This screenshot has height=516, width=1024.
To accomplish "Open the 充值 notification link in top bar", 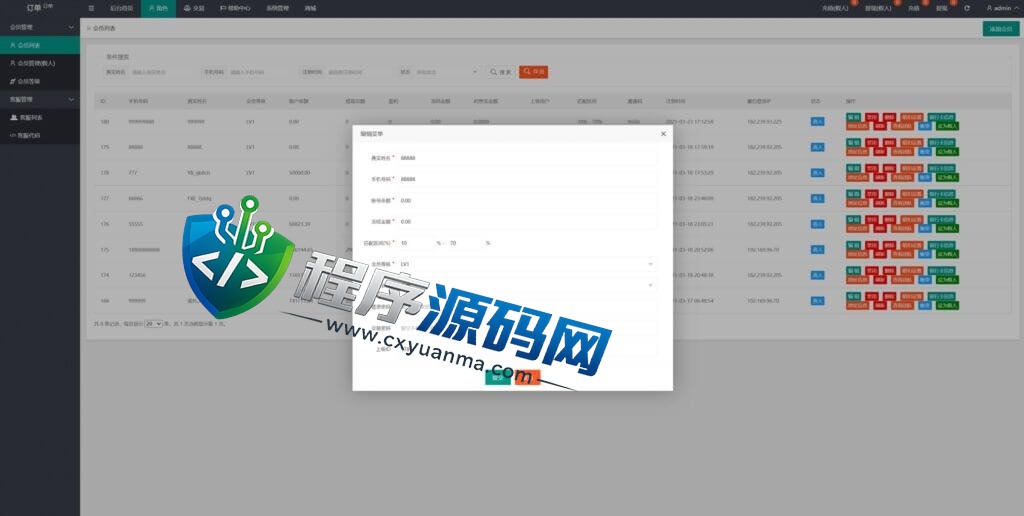I will pyautogui.click(x=914, y=8).
